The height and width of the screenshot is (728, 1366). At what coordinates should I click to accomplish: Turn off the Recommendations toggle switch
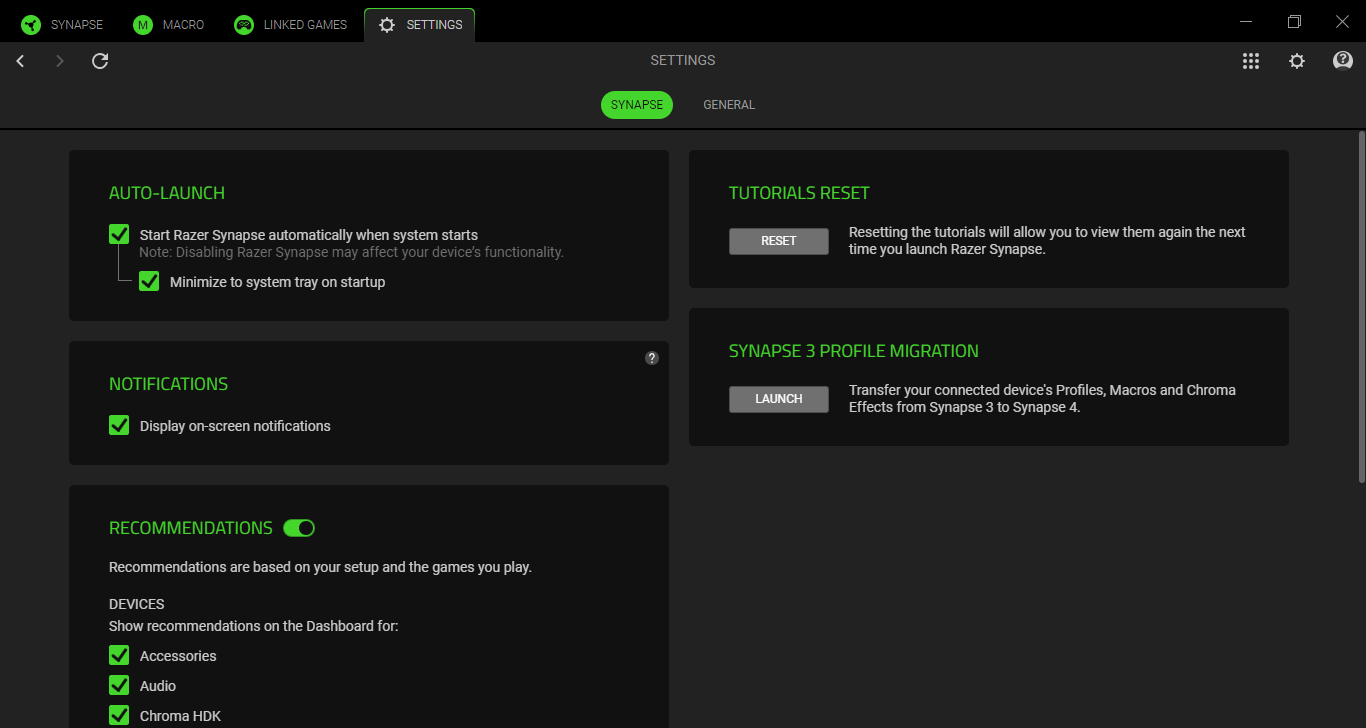coord(299,528)
